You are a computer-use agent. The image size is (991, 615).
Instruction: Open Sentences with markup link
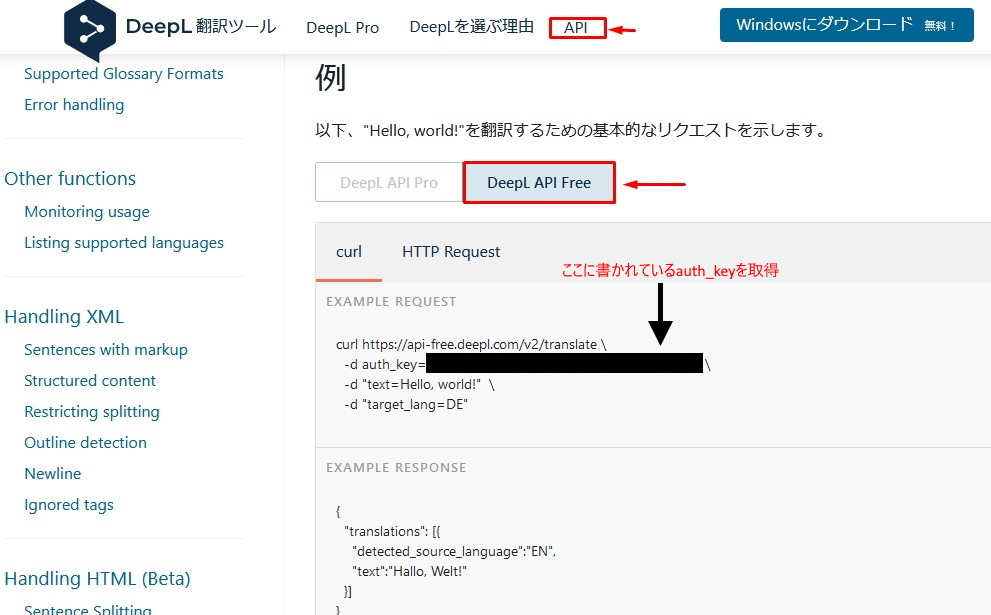tap(106, 350)
